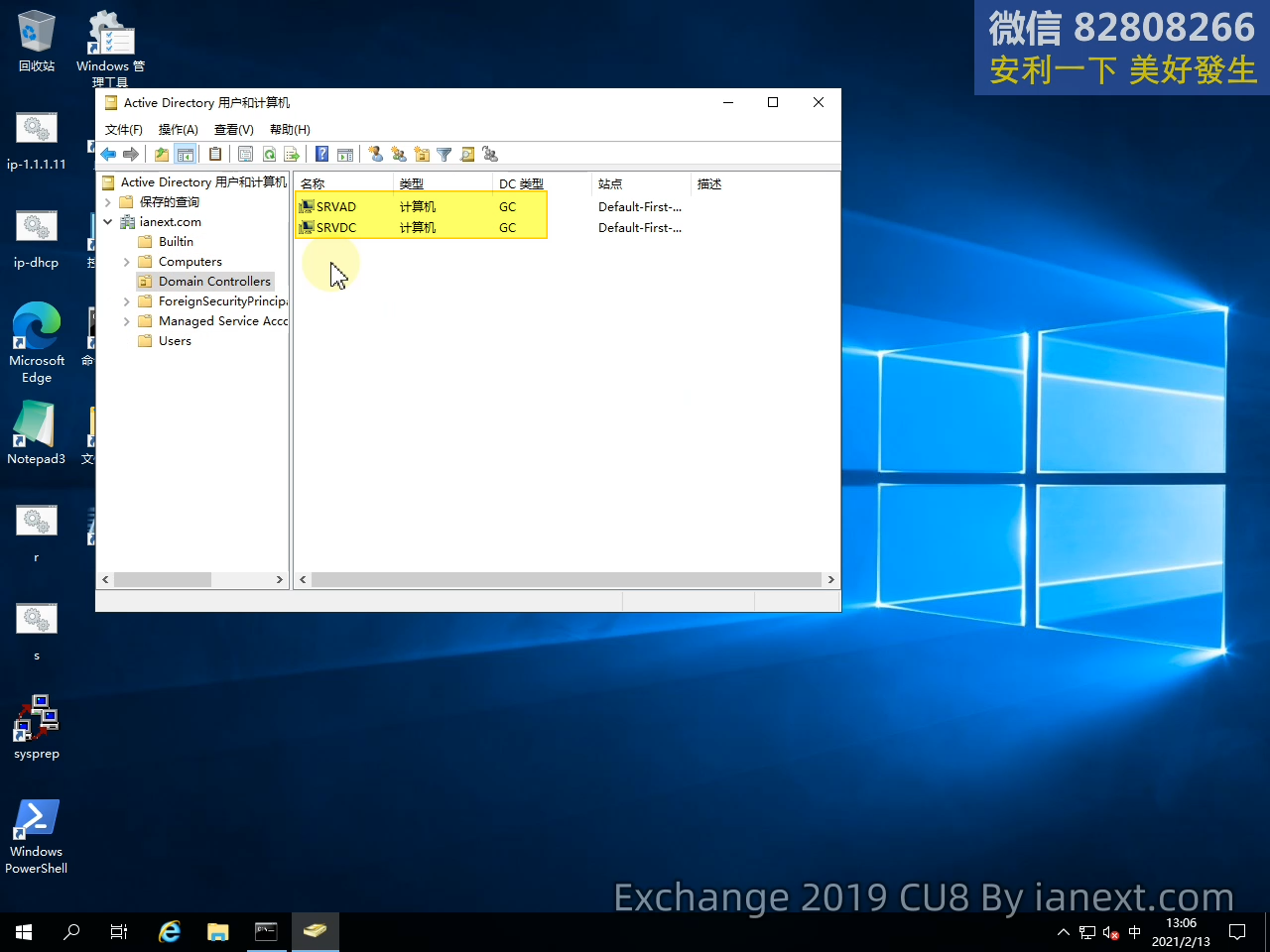Viewport: 1270px width, 952px height.
Task: Click the clipboard paste icon in the toolbar
Action: point(215,155)
